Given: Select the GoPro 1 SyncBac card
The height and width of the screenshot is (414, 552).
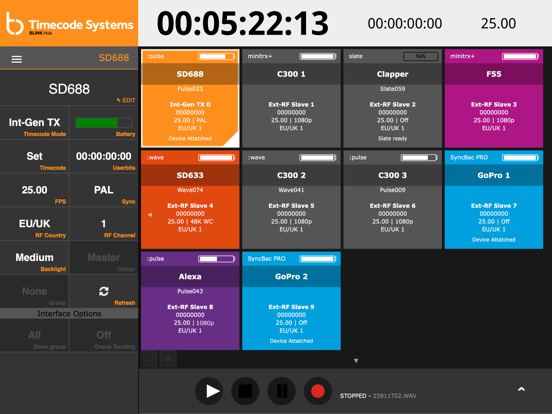Looking at the screenshot, I should coord(494,200).
